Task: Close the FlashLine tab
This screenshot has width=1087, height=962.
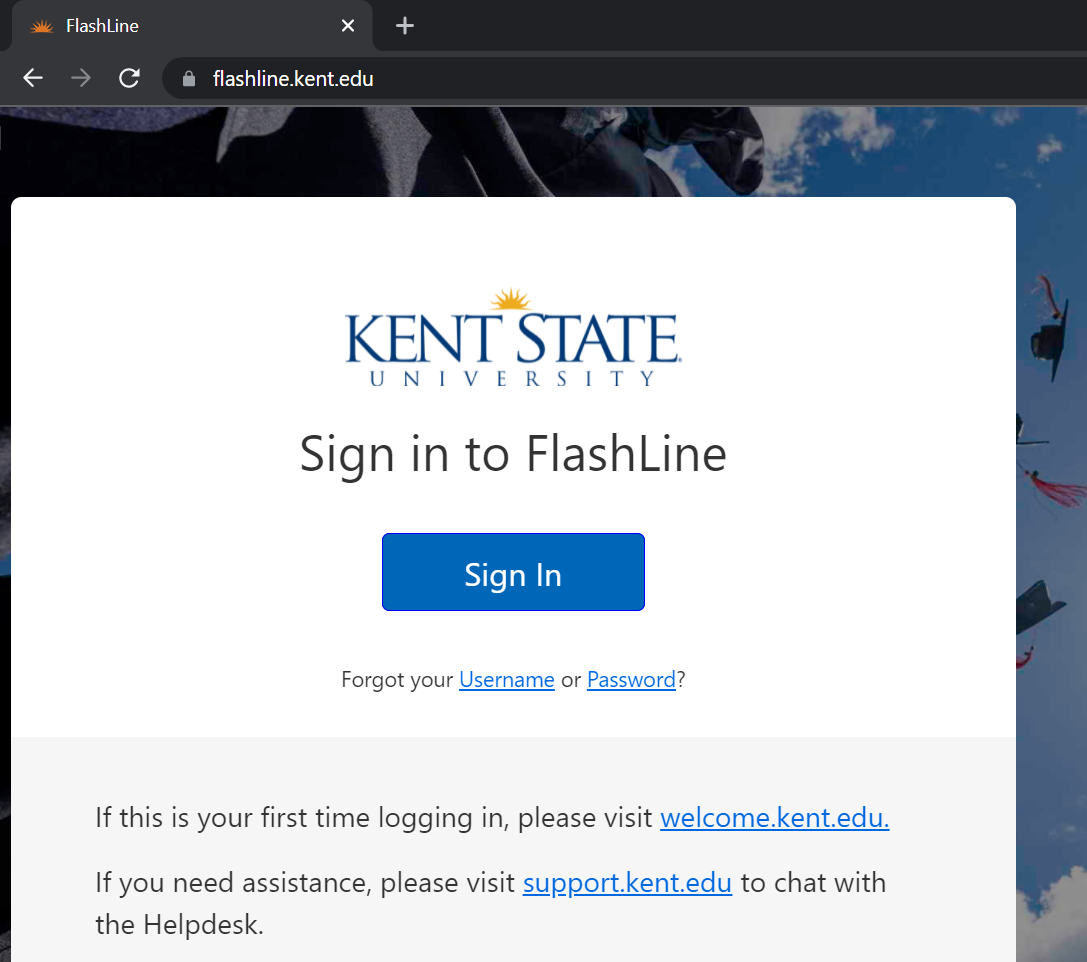Action: click(347, 25)
